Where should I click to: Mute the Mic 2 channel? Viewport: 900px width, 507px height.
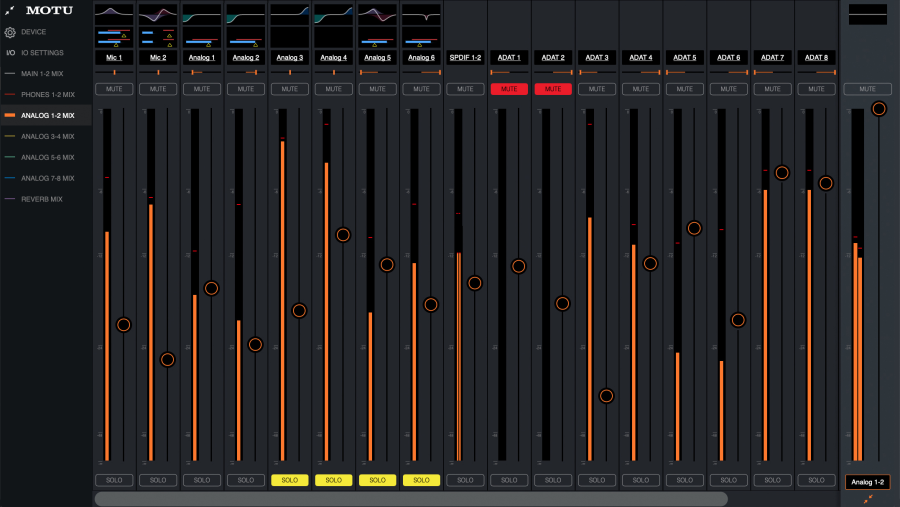click(x=158, y=89)
